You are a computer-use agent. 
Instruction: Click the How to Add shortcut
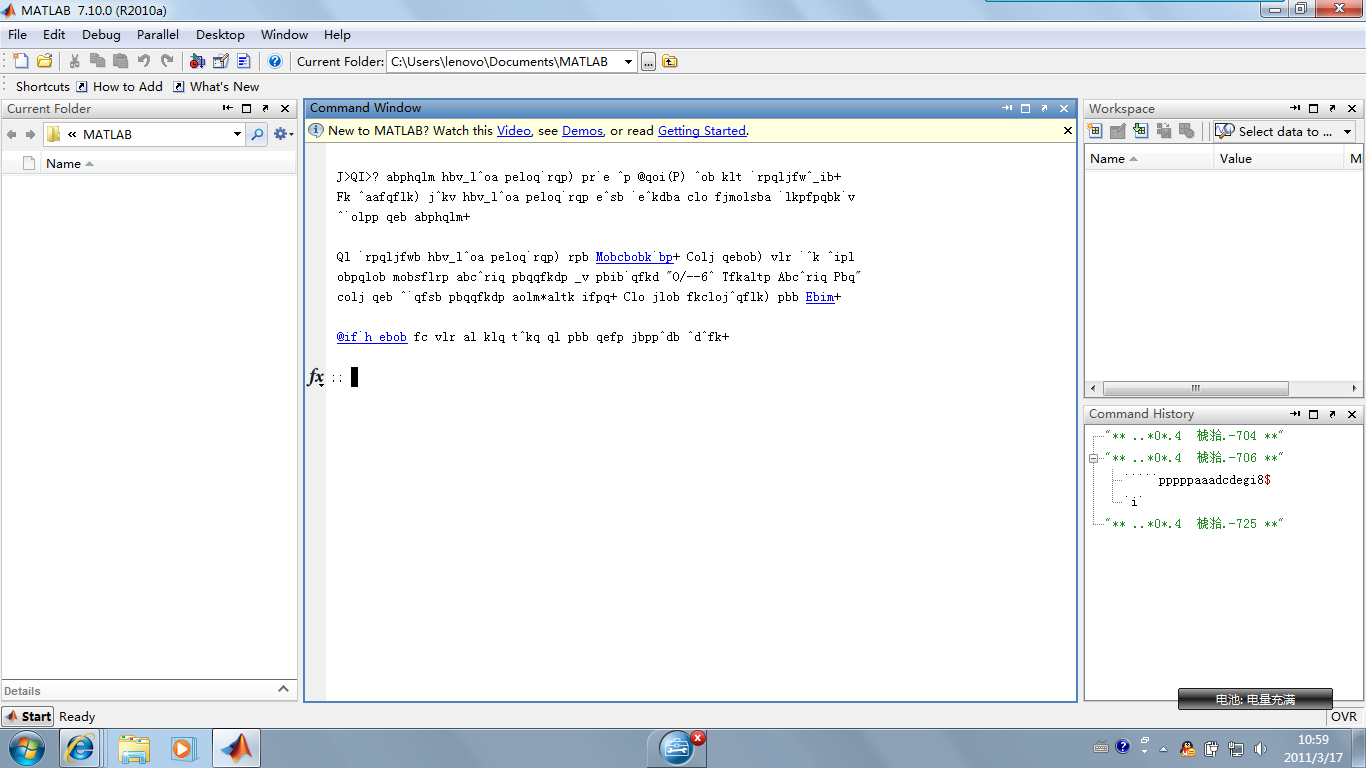(120, 87)
